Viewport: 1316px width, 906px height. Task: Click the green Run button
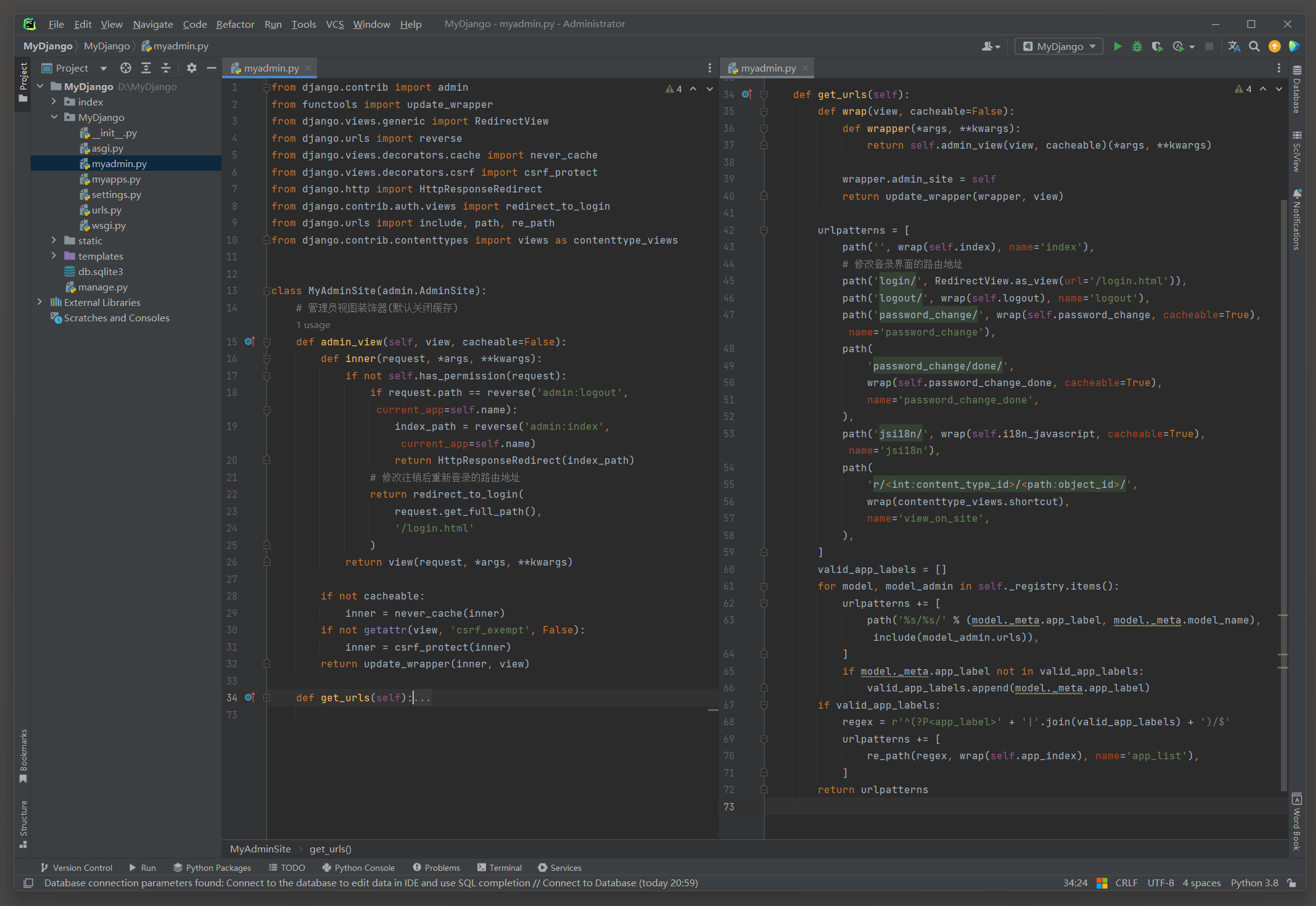(x=1117, y=46)
